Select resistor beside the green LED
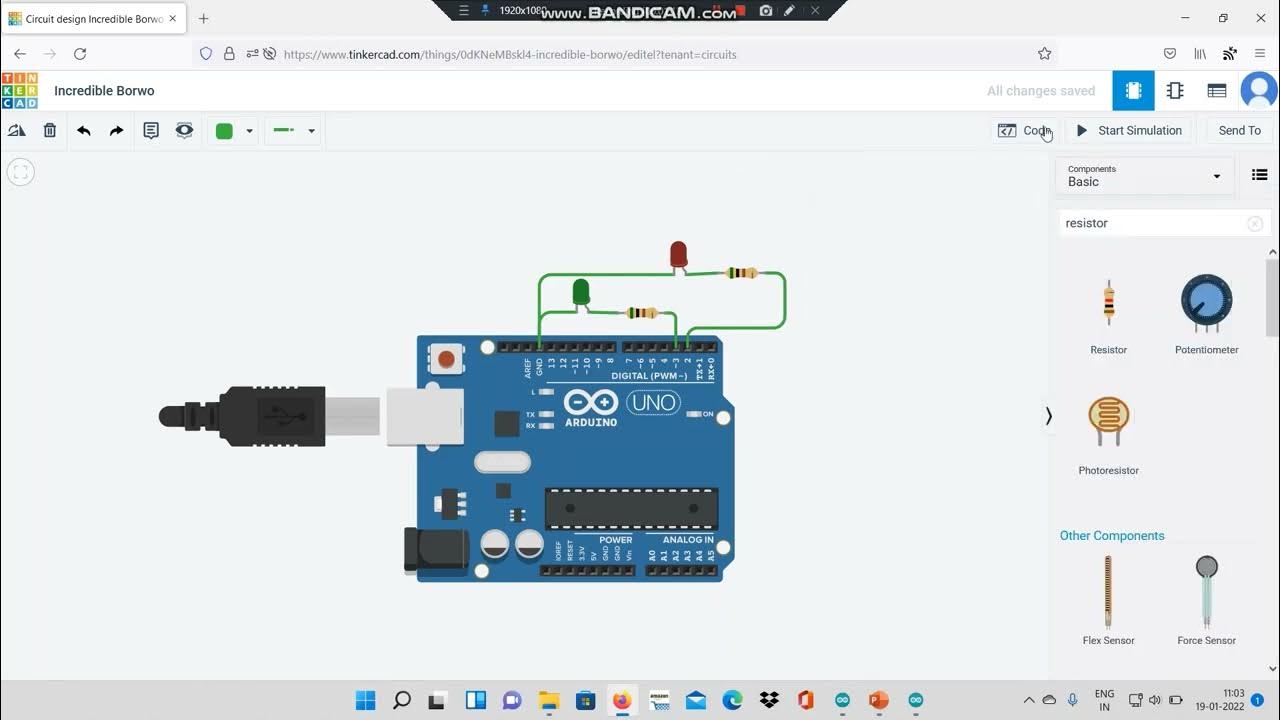Screen dimensions: 1280x720 [641, 312]
